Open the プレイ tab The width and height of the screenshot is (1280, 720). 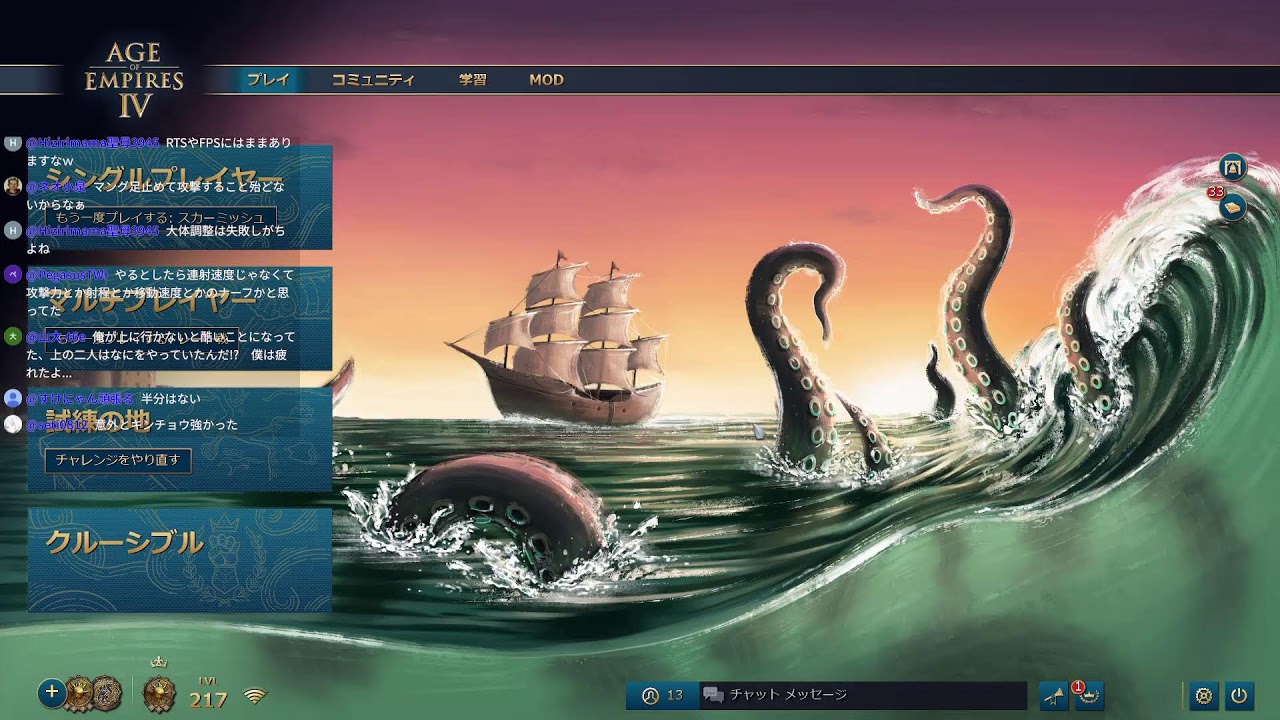coord(268,80)
